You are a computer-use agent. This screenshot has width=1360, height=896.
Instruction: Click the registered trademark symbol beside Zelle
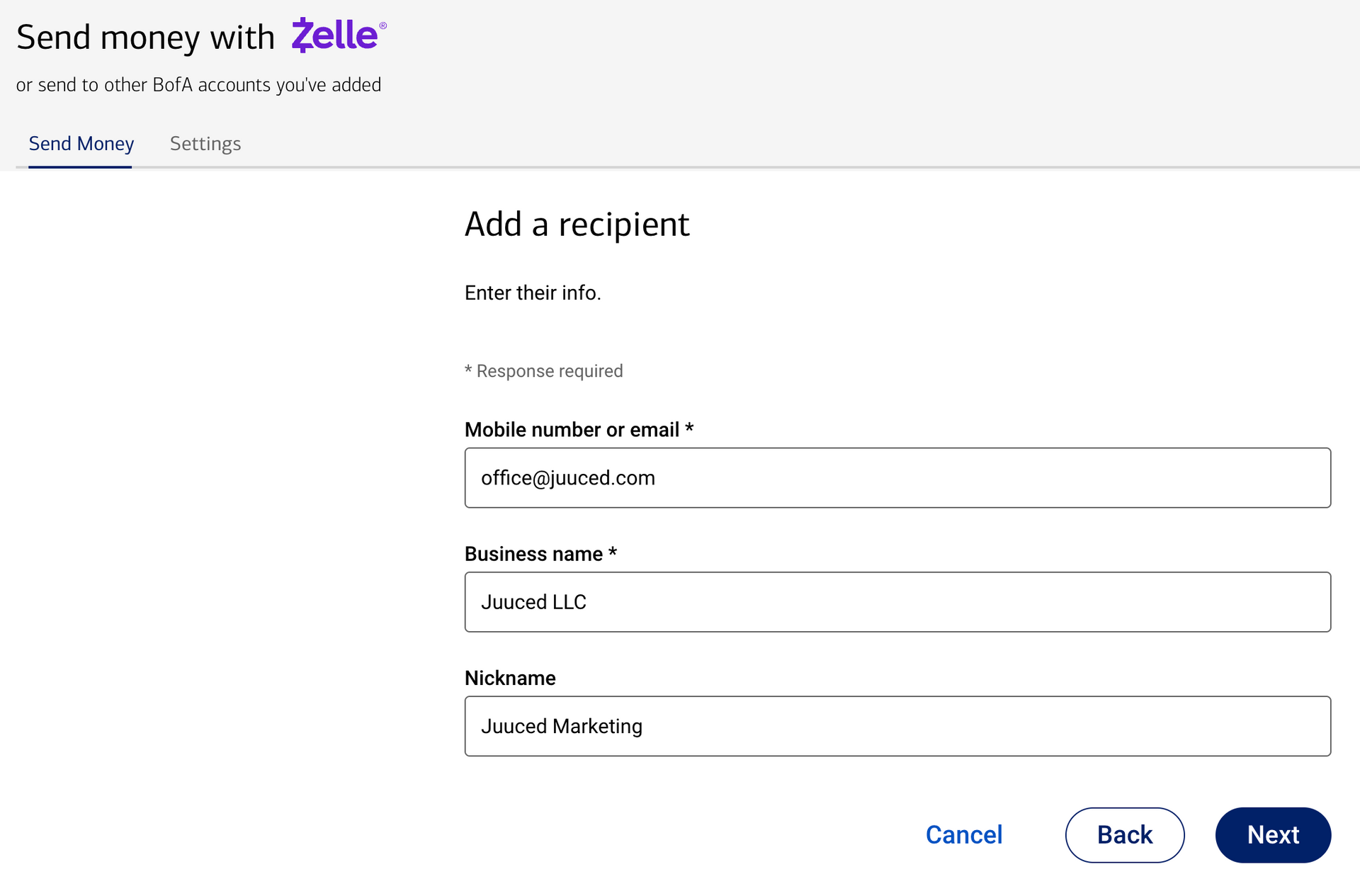[x=383, y=25]
